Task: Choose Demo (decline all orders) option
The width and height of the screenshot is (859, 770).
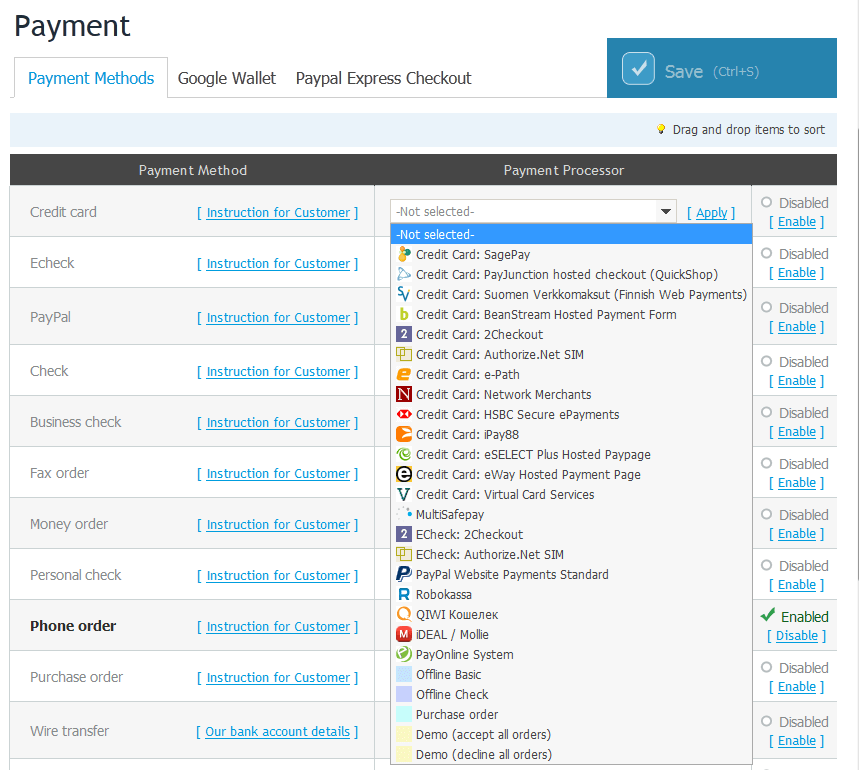Action: 571,754
